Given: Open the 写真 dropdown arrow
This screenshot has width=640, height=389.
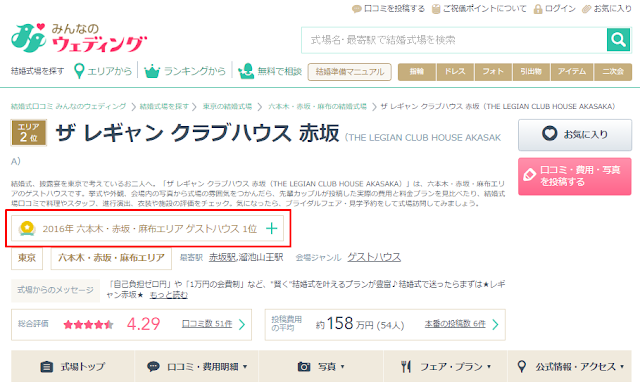Looking at the screenshot, I should [342, 367].
